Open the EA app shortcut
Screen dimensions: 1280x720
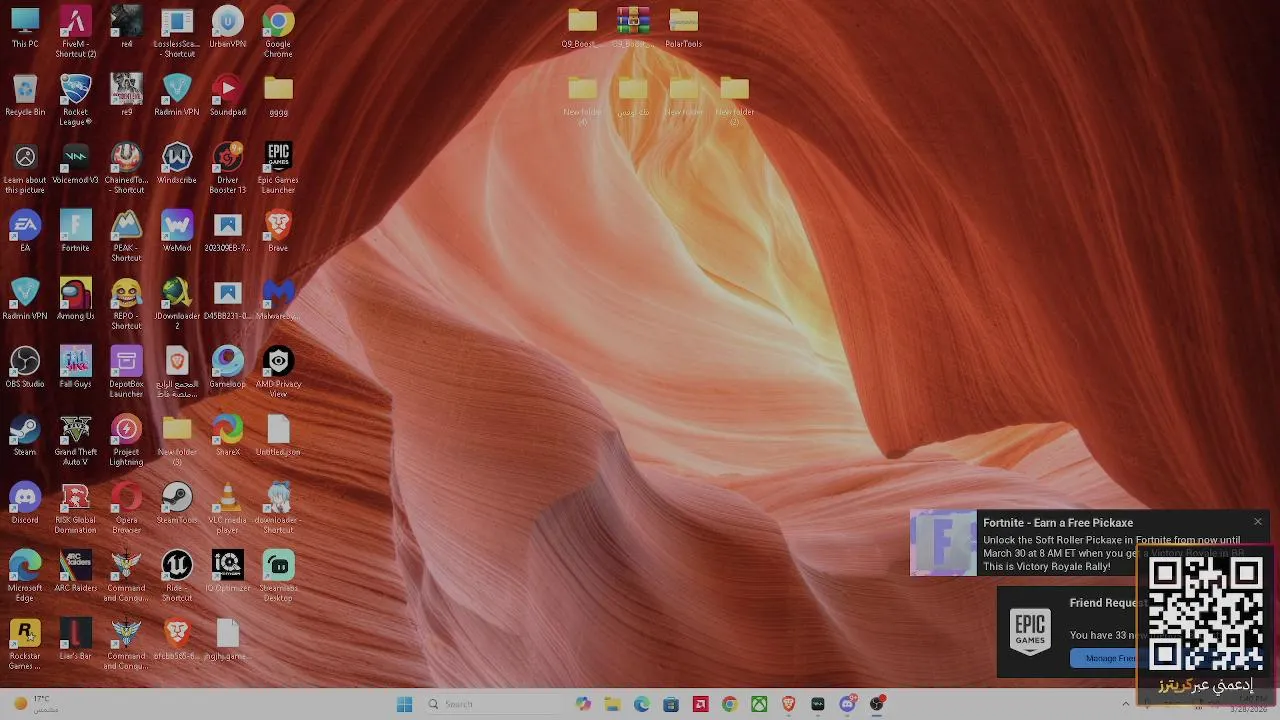[x=25, y=231]
